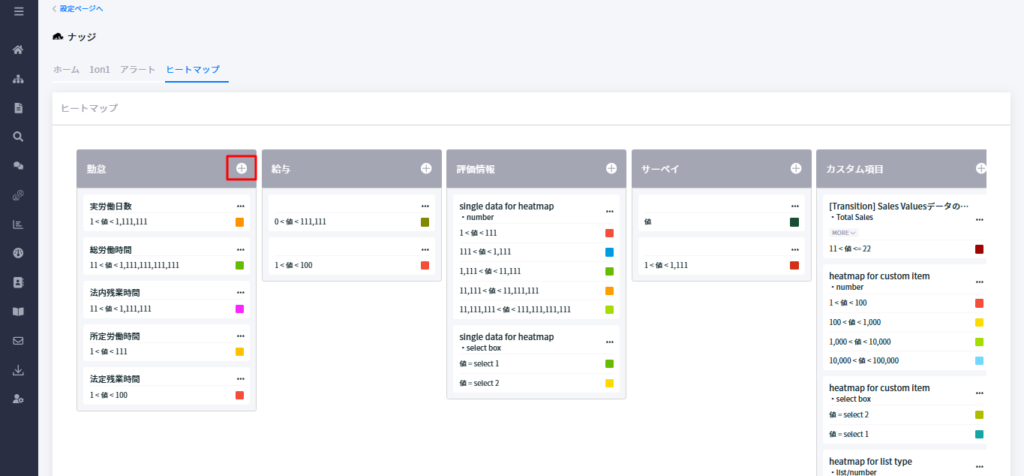Open the organization chart sidebar icon
This screenshot has height=476, width=1024.
18,79
